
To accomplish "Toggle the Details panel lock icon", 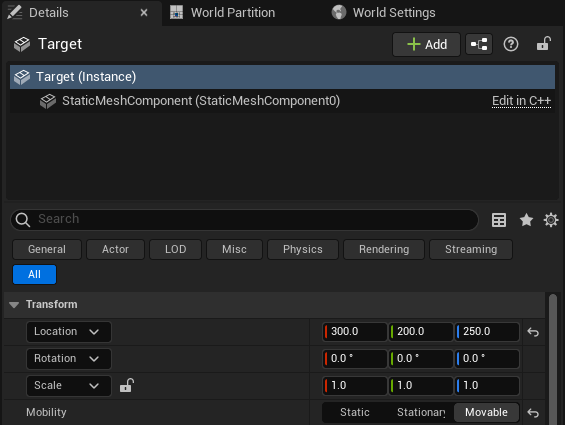I will [x=543, y=44].
